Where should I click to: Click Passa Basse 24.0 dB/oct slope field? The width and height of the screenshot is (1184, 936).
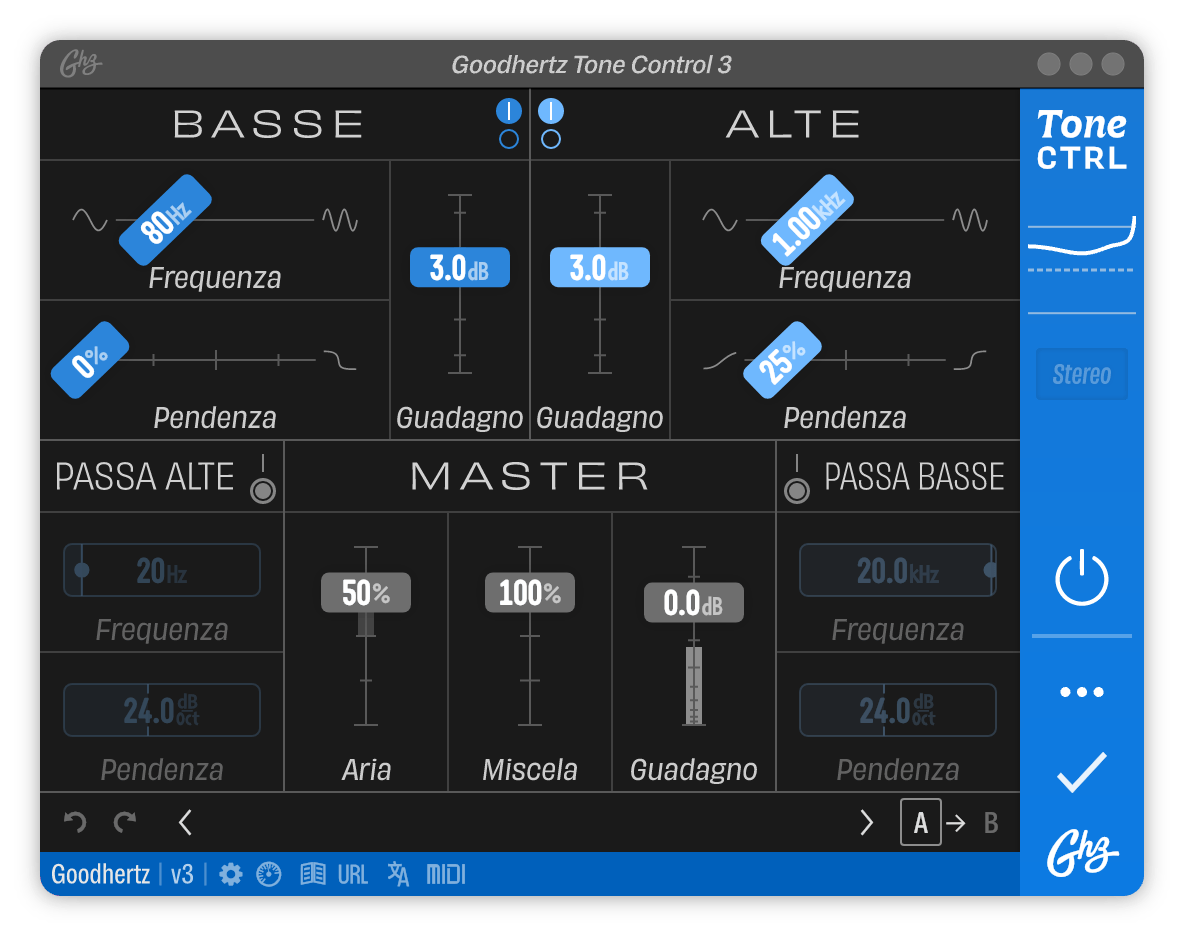898,710
